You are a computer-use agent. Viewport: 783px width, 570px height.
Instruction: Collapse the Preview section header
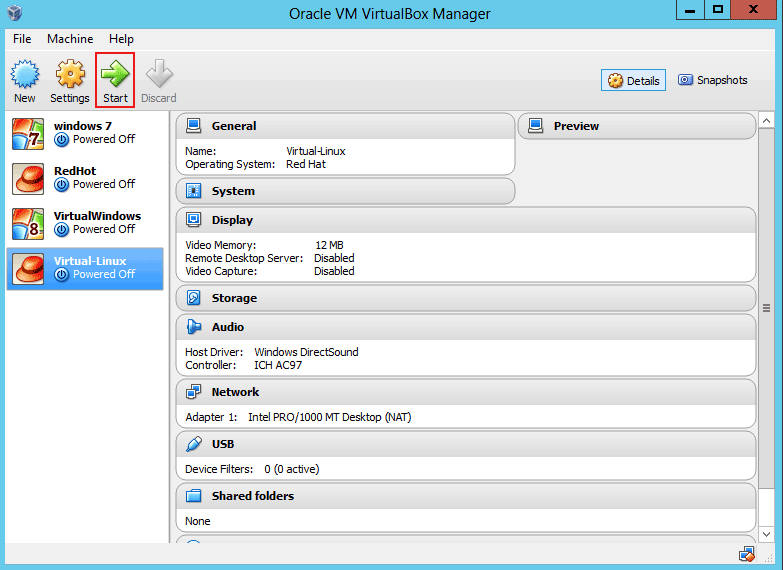pyautogui.click(x=637, y=126)
